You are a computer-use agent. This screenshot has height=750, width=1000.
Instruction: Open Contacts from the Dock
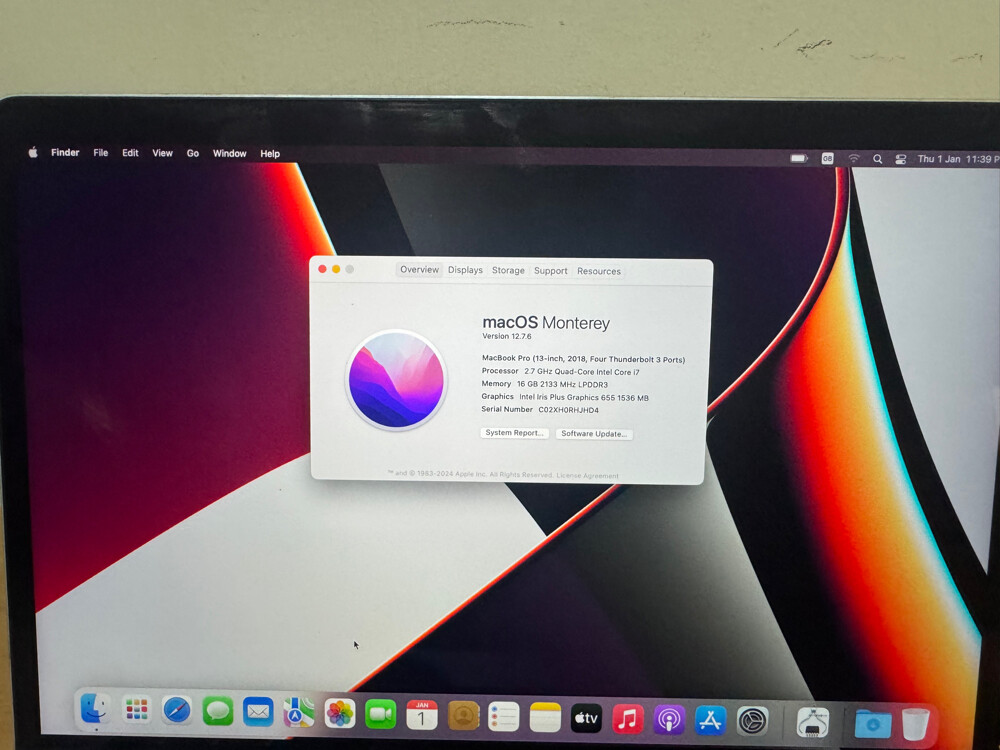(464, 716)
